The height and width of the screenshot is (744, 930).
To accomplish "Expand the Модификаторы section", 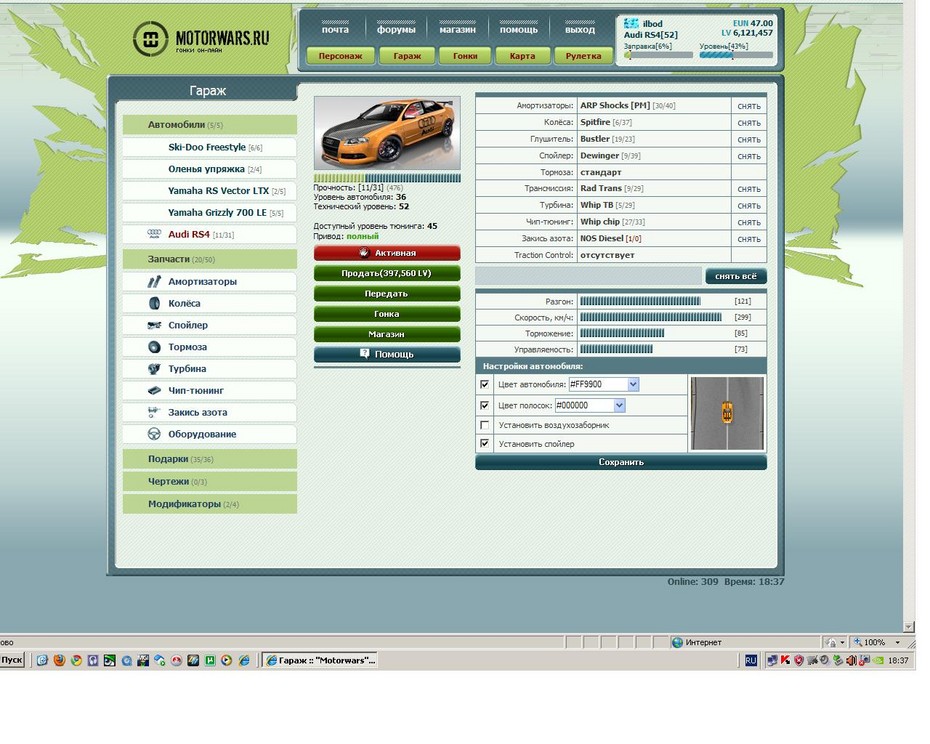I will (x=209, y=504).
